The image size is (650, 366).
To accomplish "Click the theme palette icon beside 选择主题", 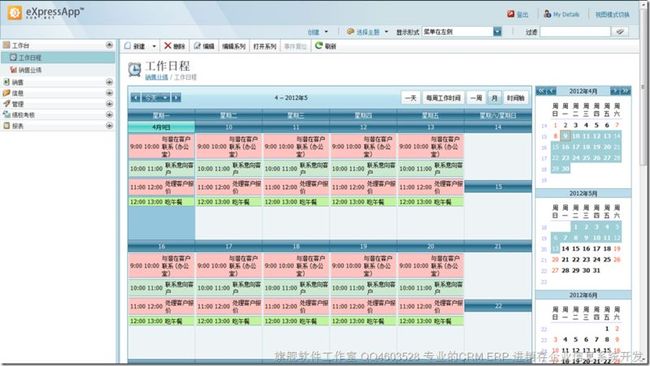I will pos(350,32).
